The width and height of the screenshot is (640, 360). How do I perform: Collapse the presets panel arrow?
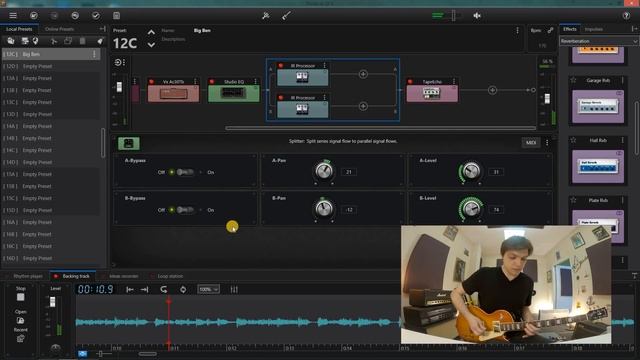(102, 29)
